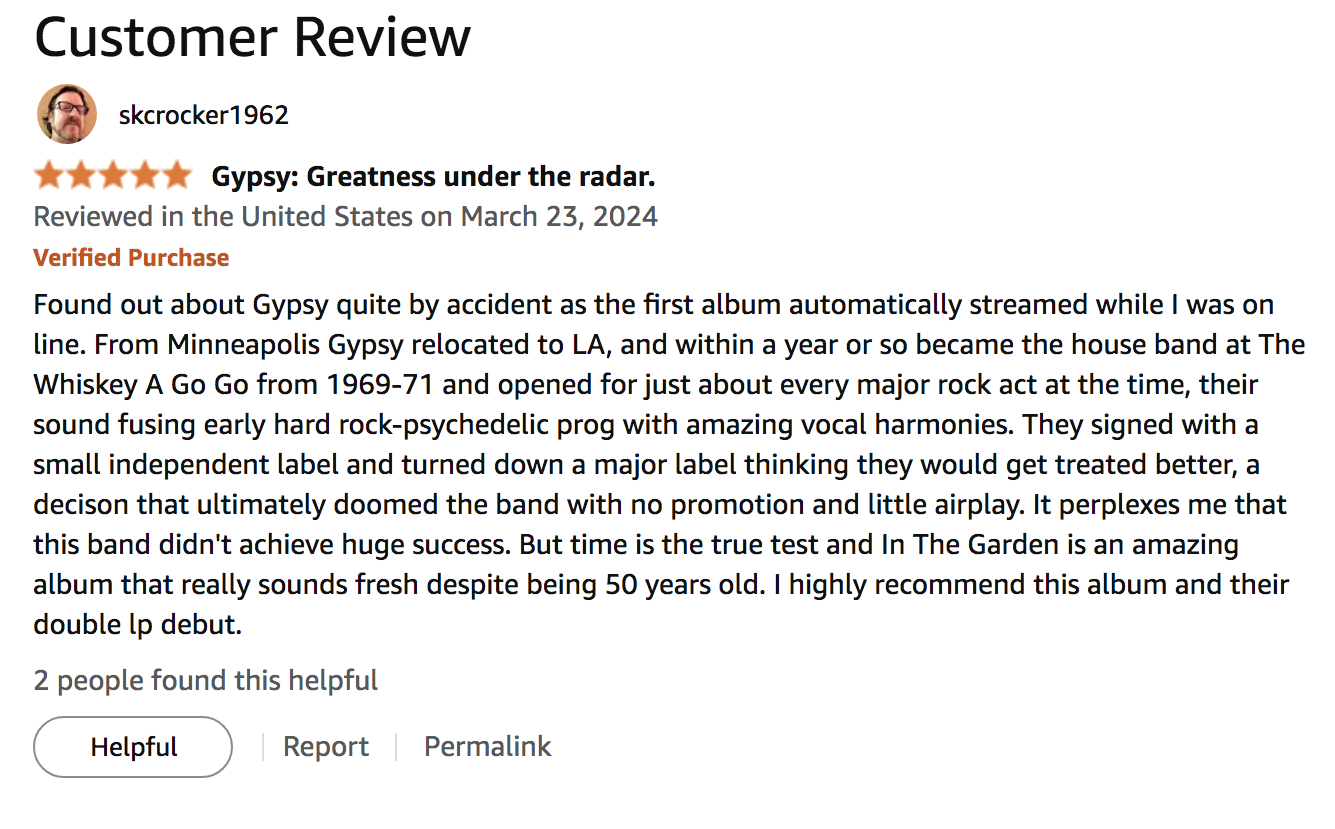Viewport: 1335px width, 829px height.
Task: Open the Report link for this review
Action: click(325, 746)
